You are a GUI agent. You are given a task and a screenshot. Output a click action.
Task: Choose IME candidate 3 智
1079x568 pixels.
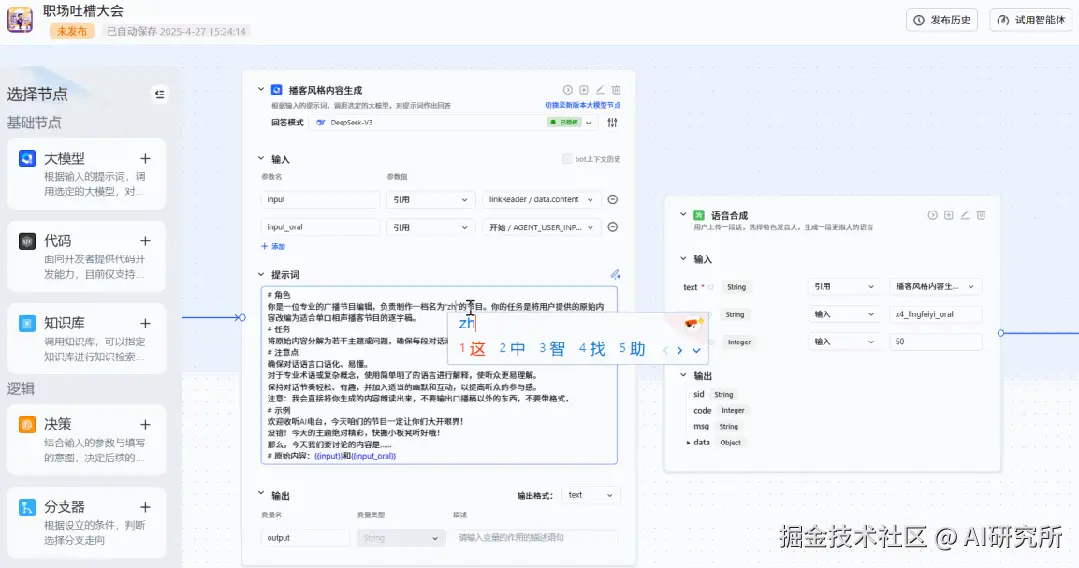click(552, 349)
